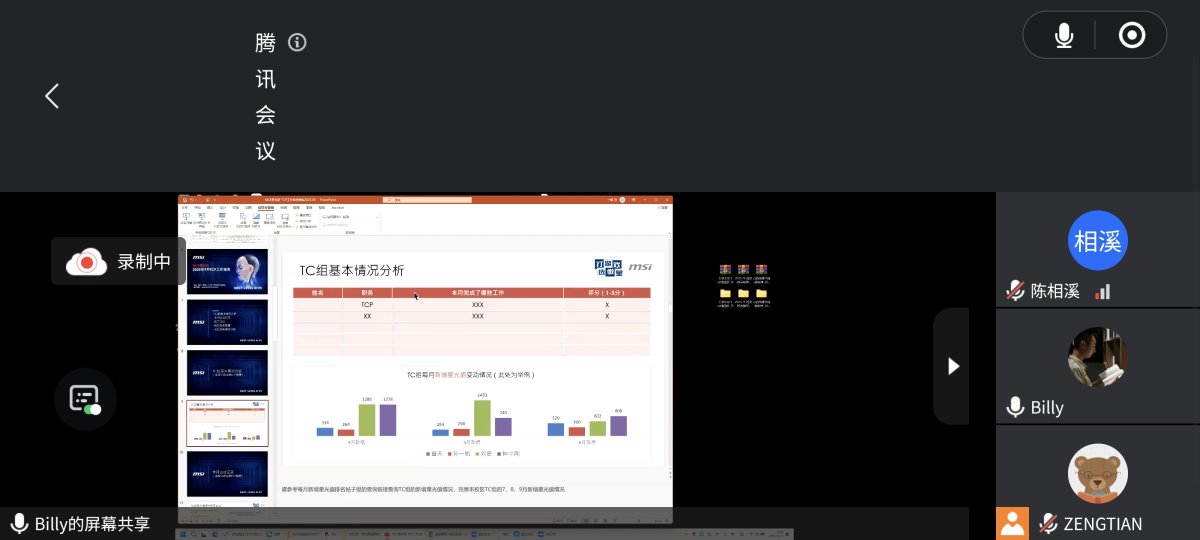Click the selected chart slide thumbnail

click(x=227, y=423)
